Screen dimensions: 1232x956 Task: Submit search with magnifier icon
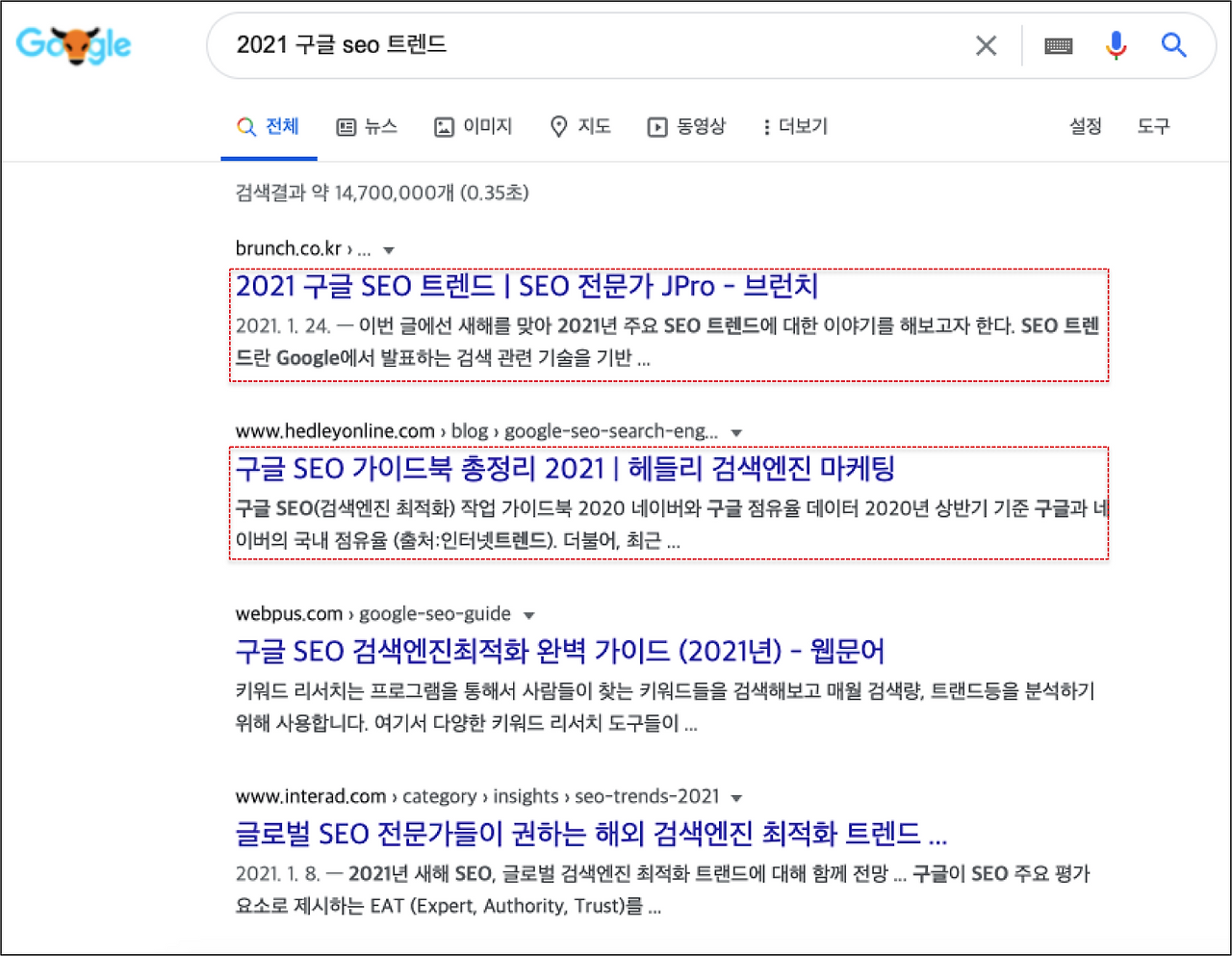point(1173,44)
